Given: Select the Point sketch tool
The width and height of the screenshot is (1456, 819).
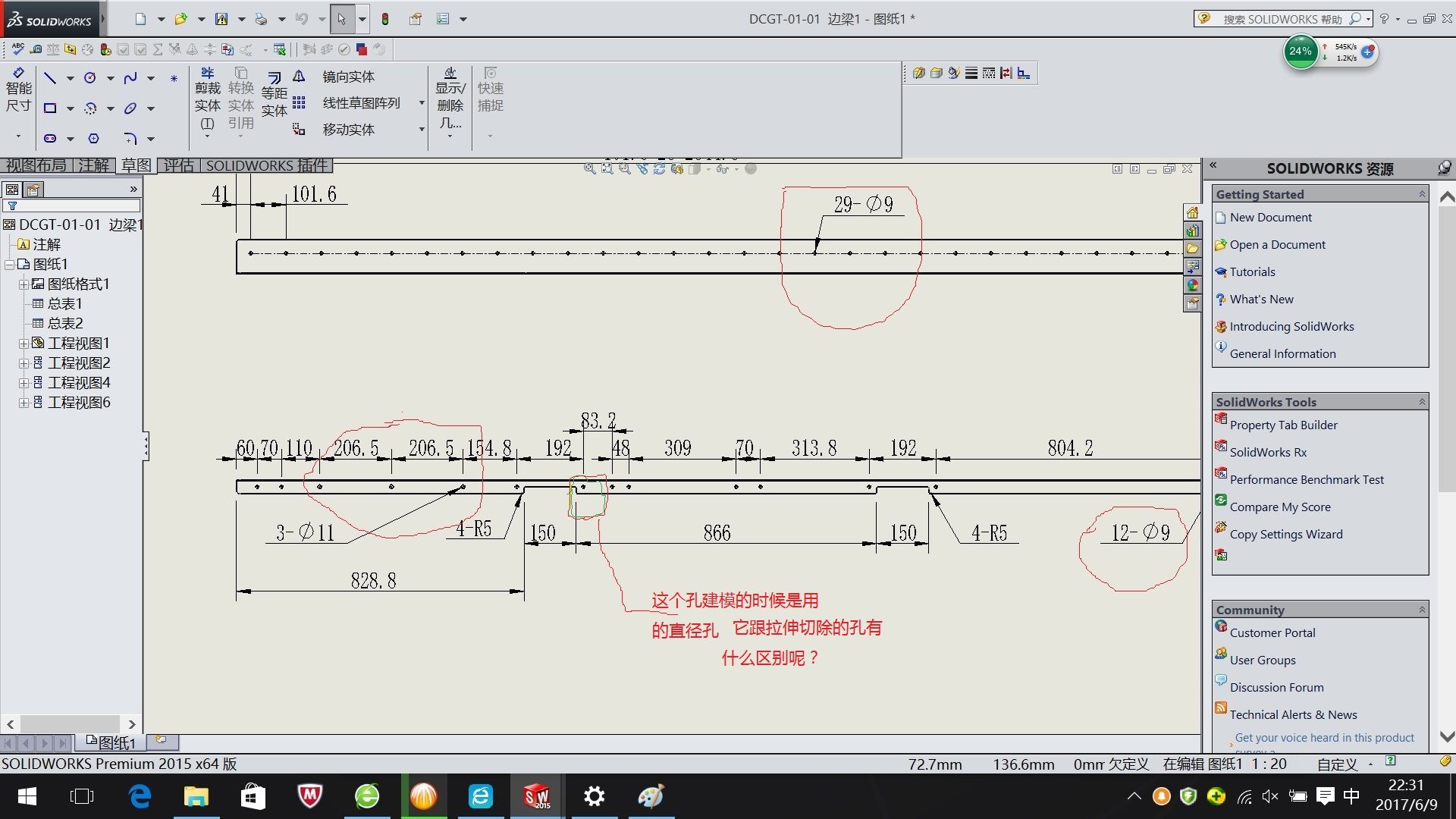Looking at the screenshot, I should pyautogui.click(x=174, y=78).
